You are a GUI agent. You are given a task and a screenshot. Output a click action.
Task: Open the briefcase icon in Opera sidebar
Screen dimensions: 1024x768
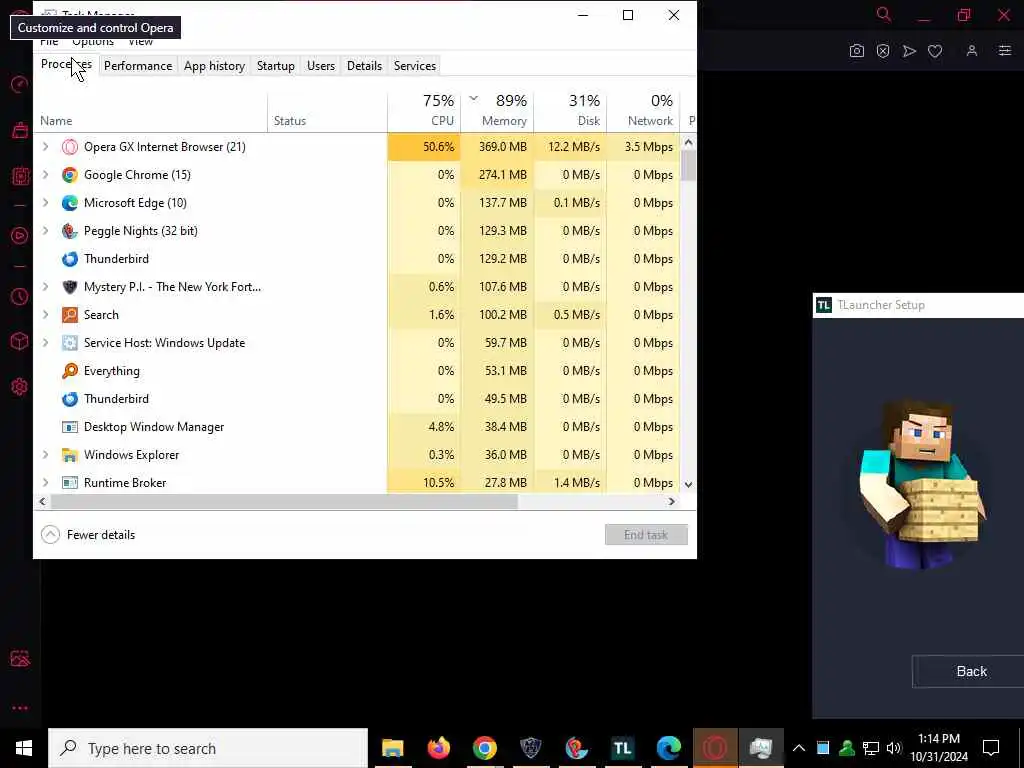[20, 130]
